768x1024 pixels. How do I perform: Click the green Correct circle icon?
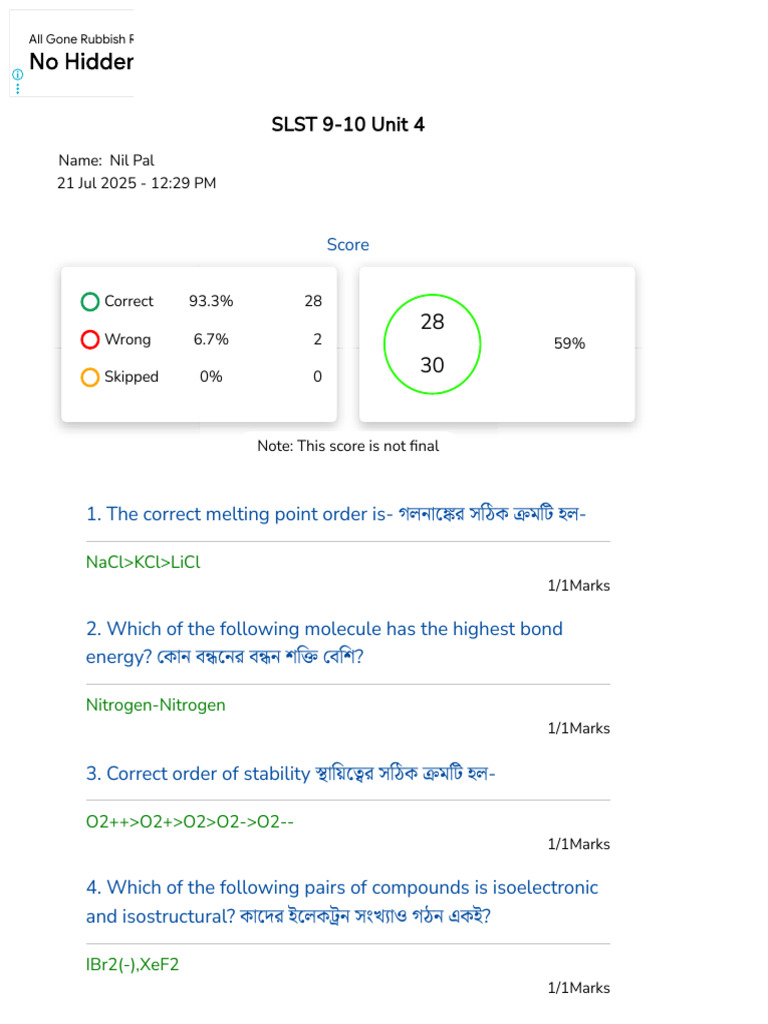pyautogui.click(x=90, y=302)
